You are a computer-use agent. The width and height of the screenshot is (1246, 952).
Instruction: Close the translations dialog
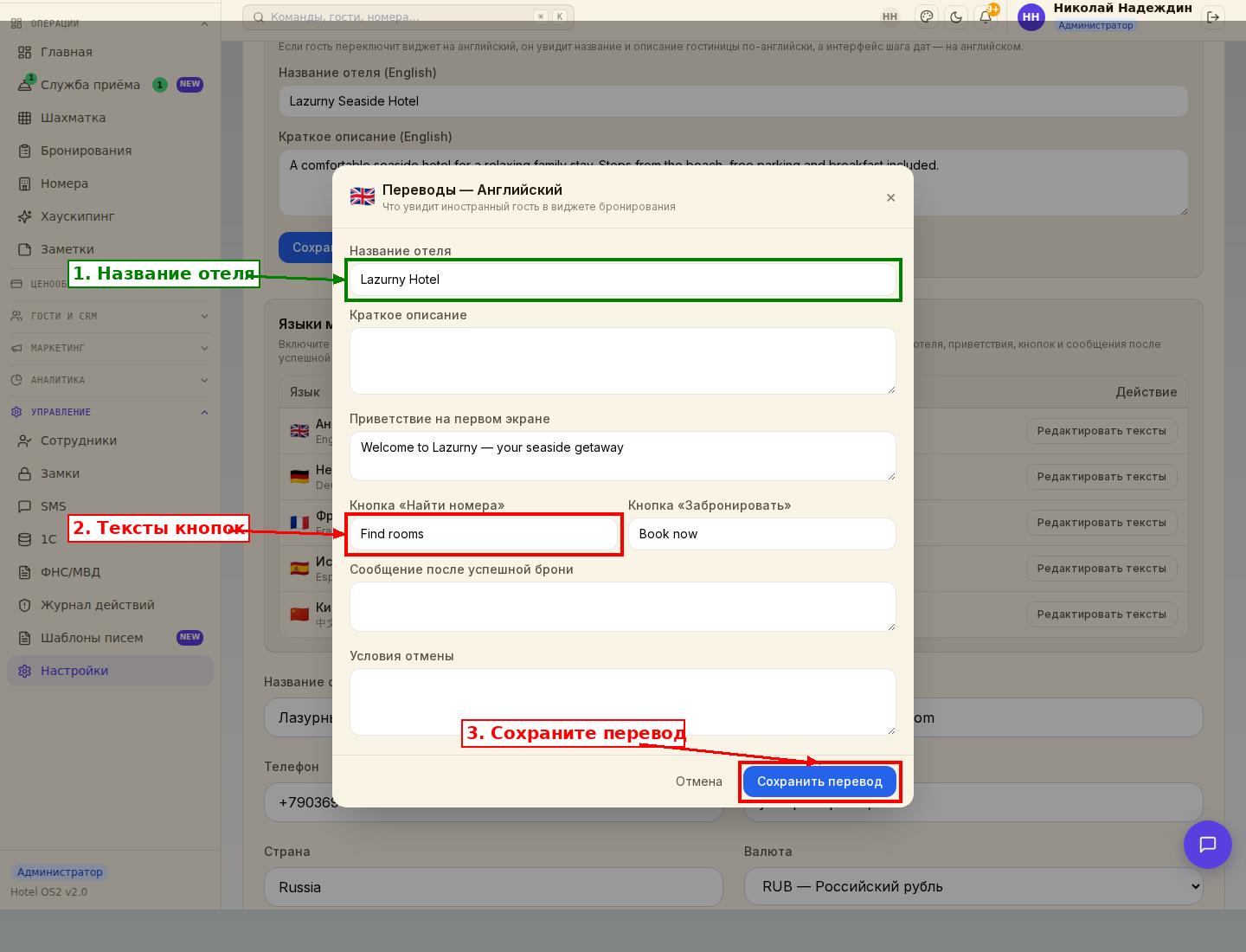click(890, 197)
